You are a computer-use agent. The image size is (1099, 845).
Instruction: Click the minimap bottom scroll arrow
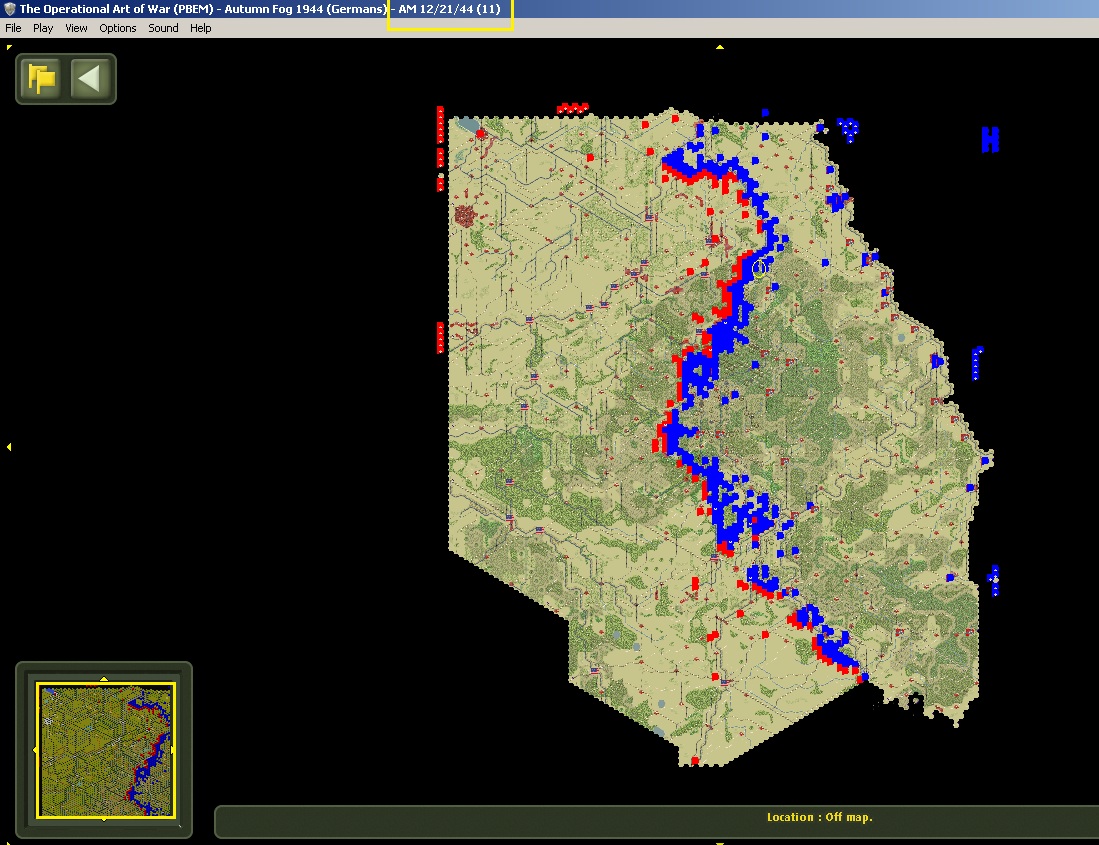104,818
